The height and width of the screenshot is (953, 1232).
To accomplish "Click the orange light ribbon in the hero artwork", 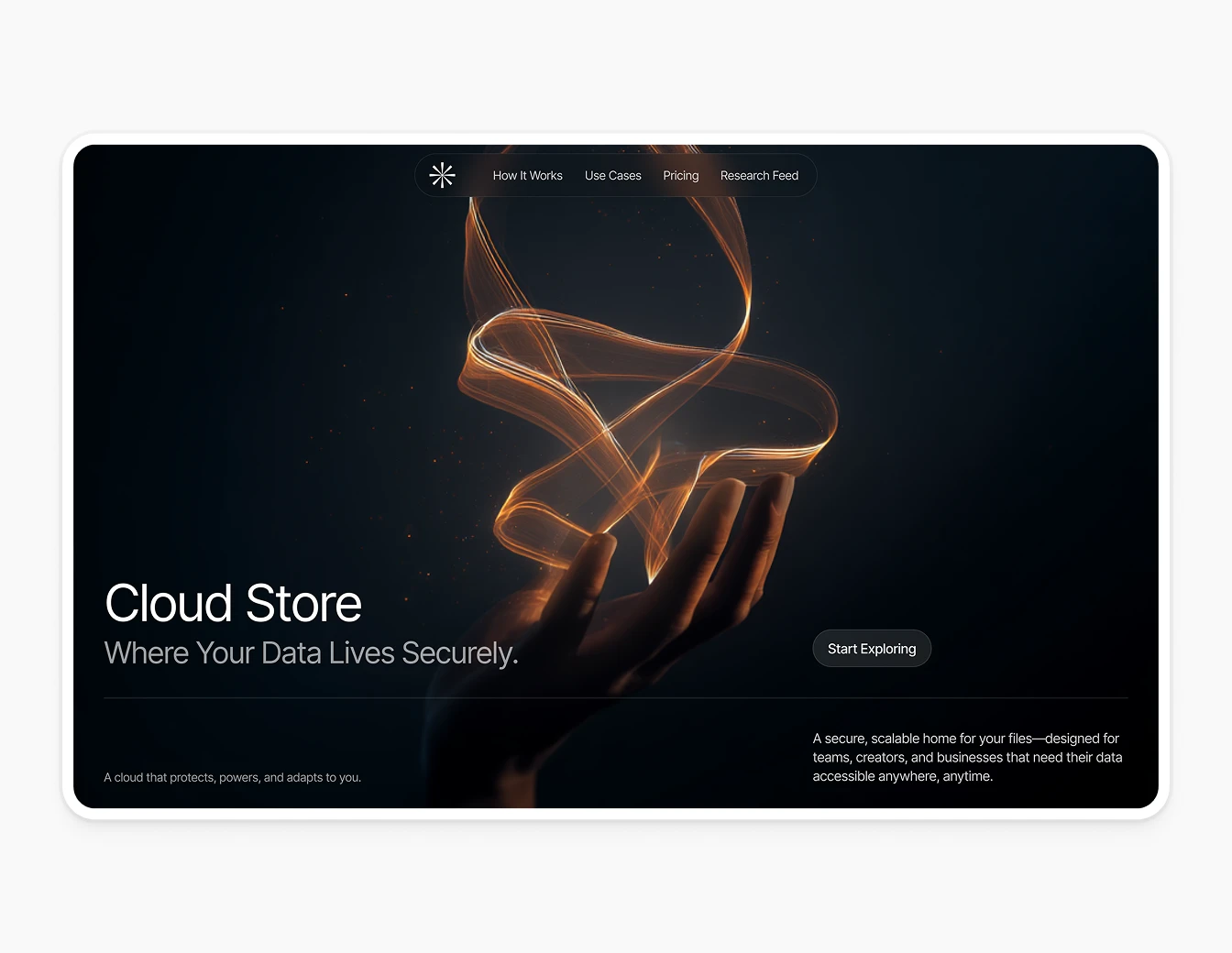I will tap(642, 367).
